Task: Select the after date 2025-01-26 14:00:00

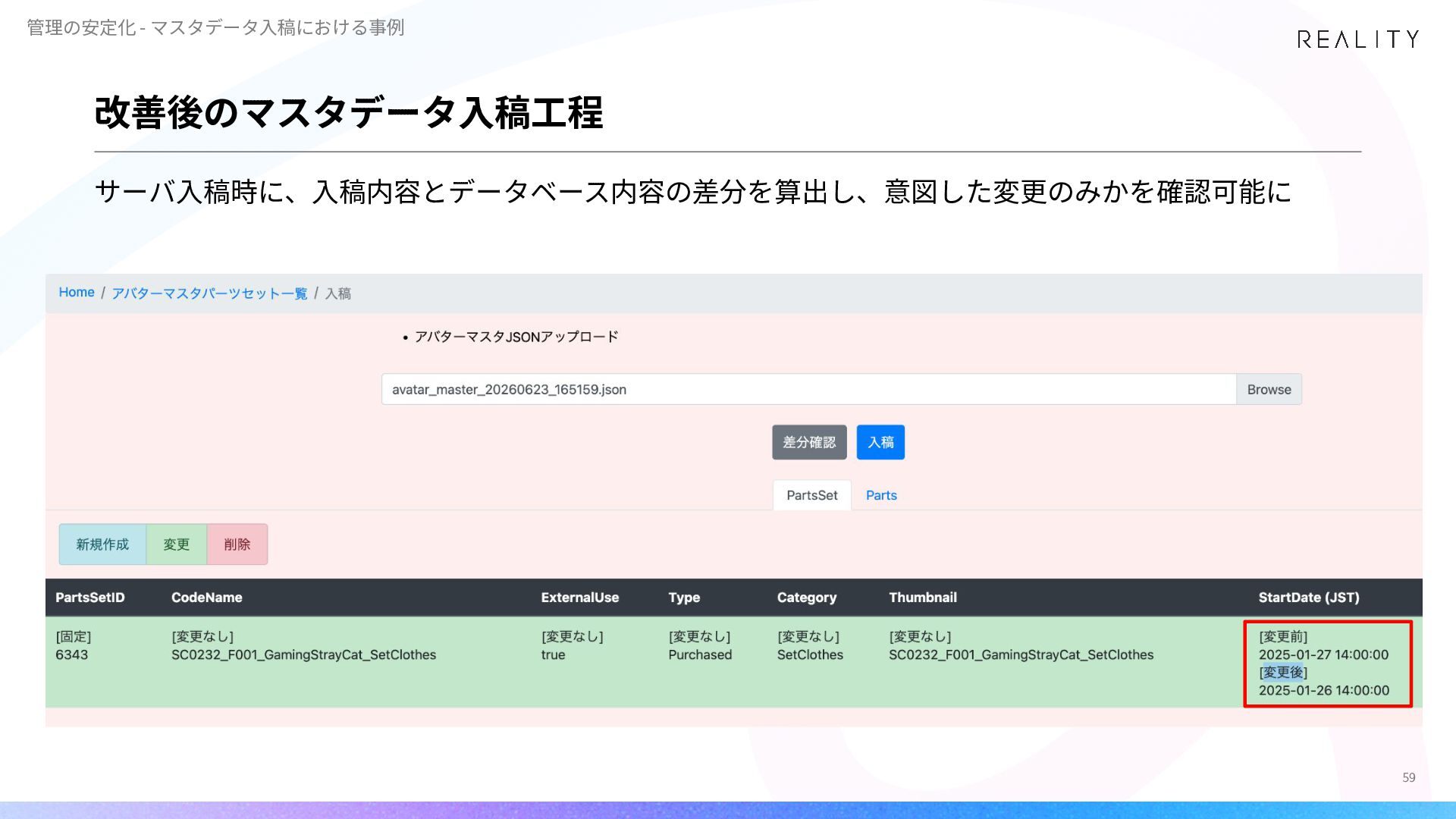Action: (x=1324, y=691)
